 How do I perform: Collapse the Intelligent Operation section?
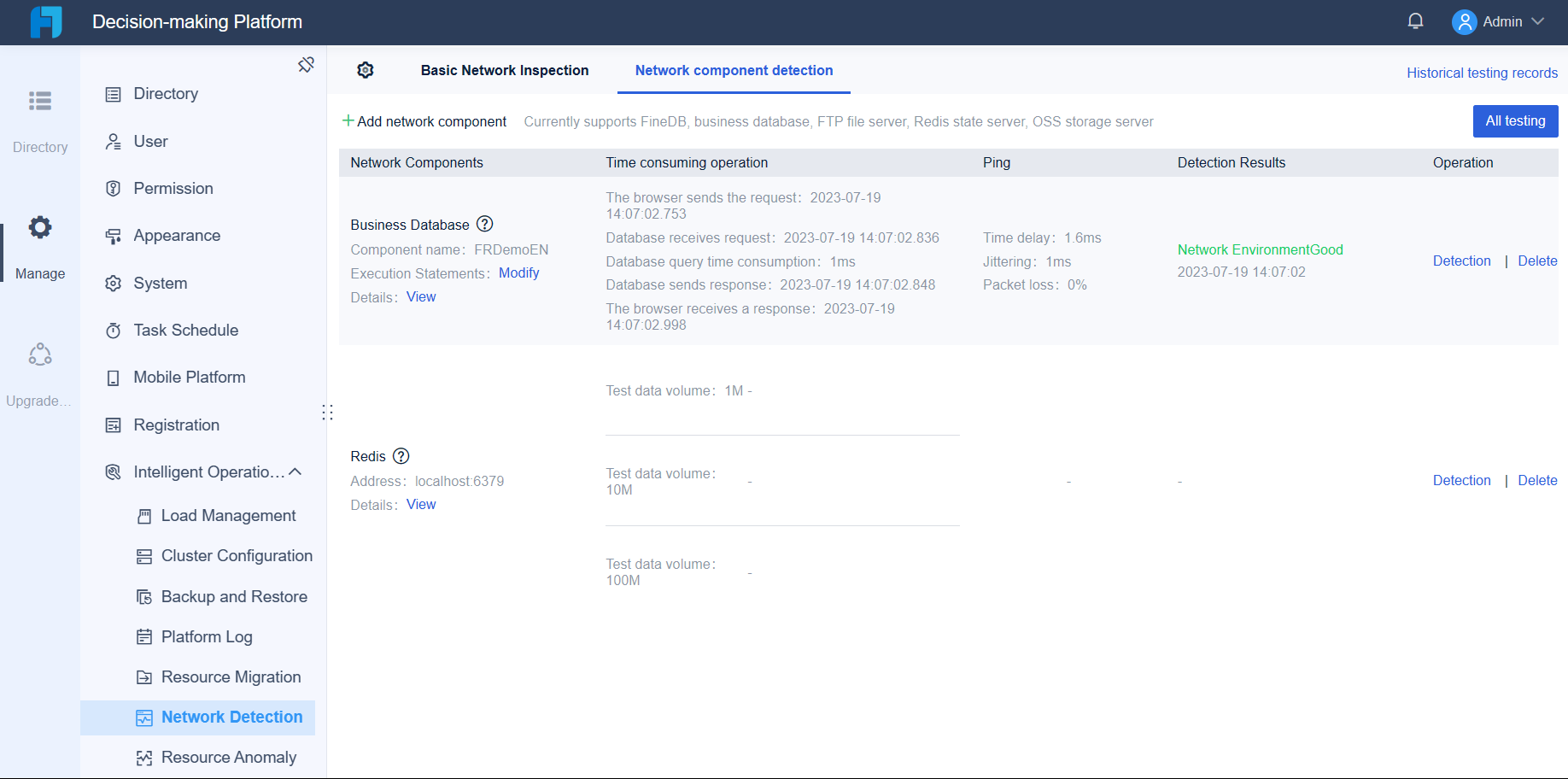[295, 471]
